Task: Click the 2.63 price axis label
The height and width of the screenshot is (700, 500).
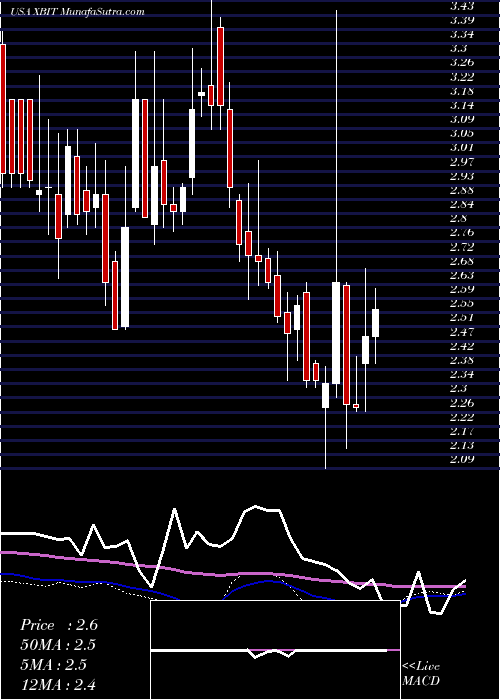Action: click(x=462, y=275)
